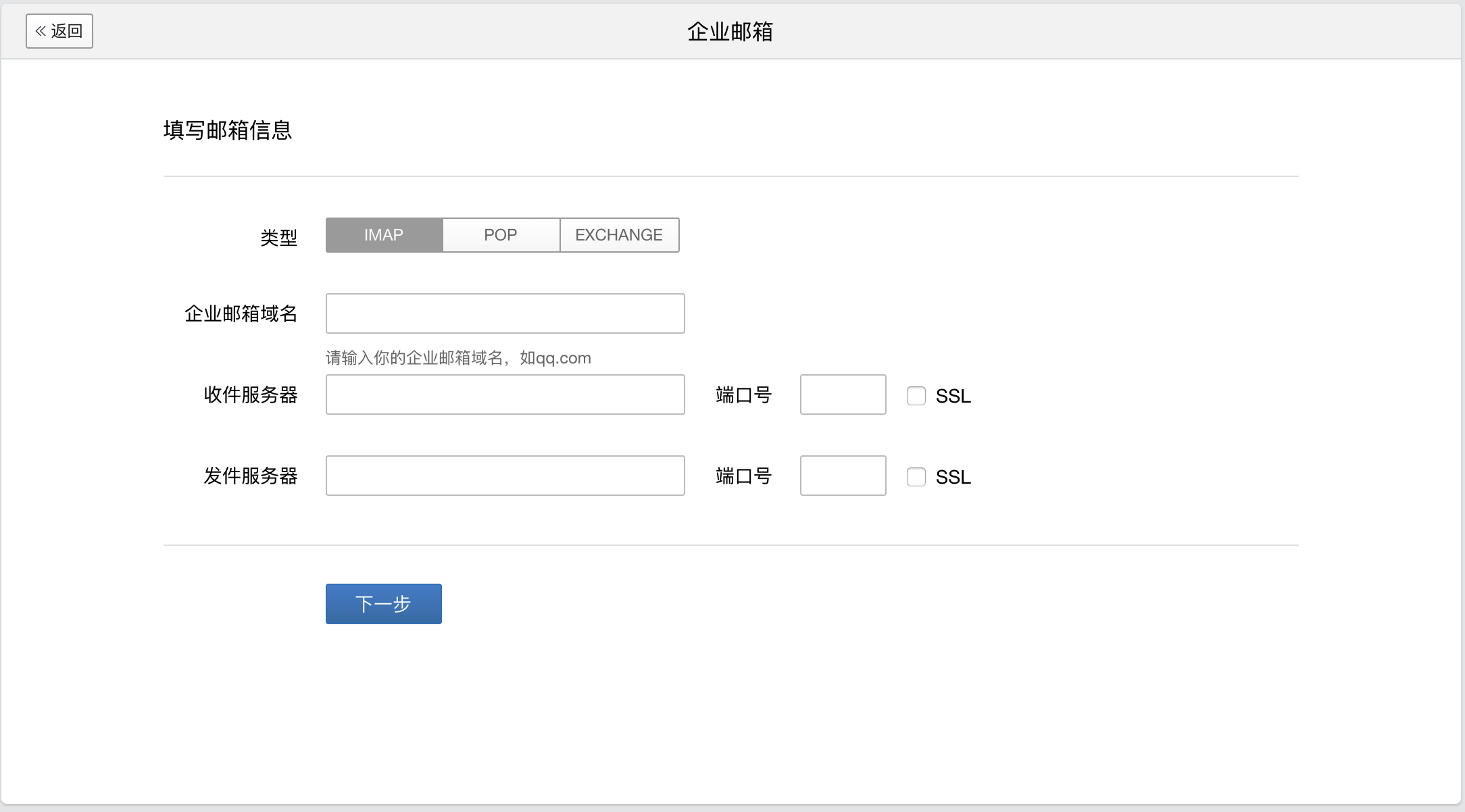This screenshot has width=1465, height=812.
Task: Click SSL label beside incoming server port
Action: tap(953, 397)
